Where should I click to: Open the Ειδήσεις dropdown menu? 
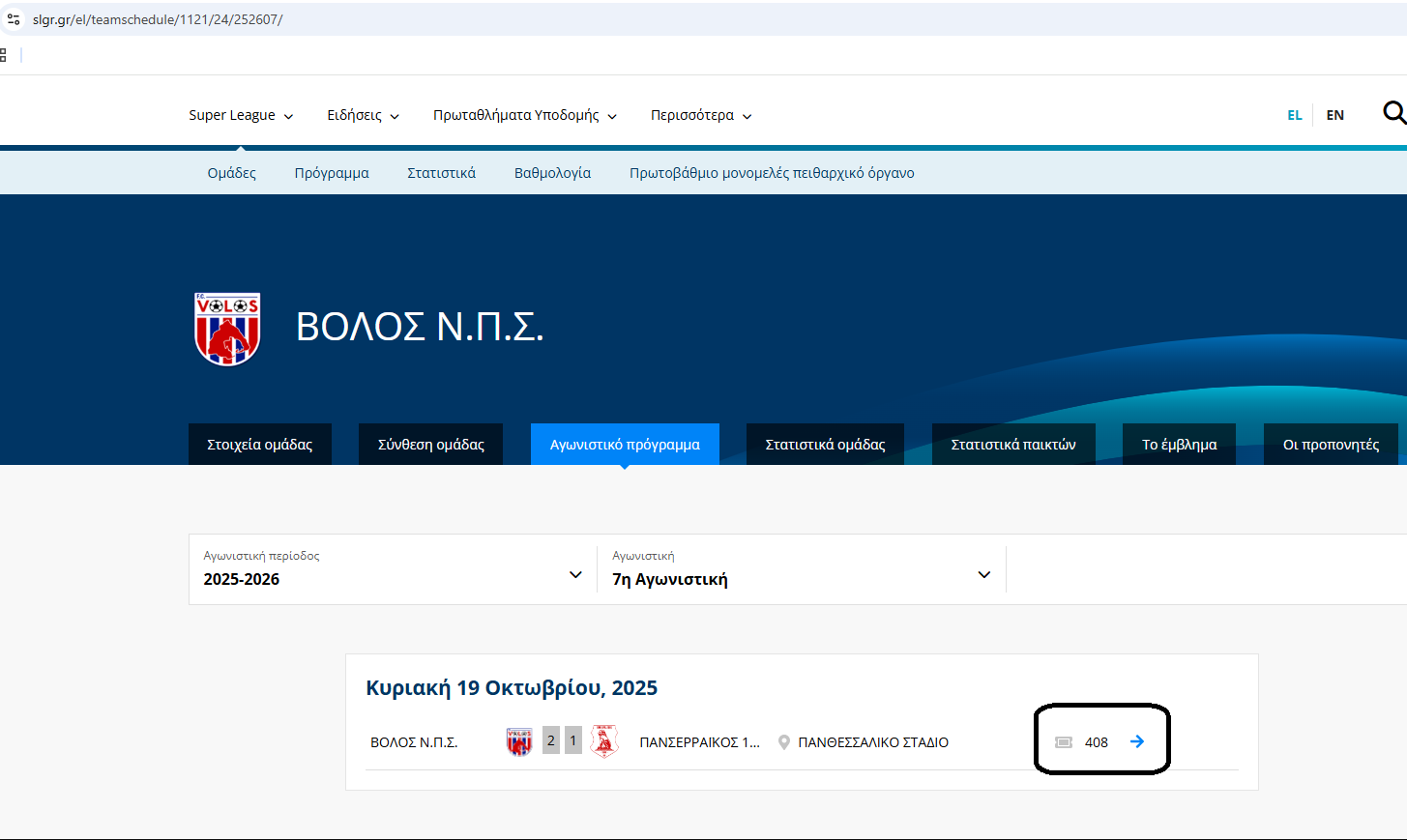coord(363,115)
